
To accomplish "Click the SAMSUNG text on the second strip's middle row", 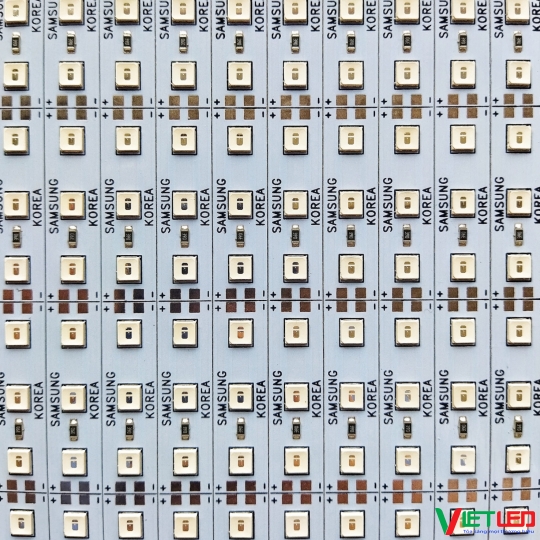I will pos(53,206).
